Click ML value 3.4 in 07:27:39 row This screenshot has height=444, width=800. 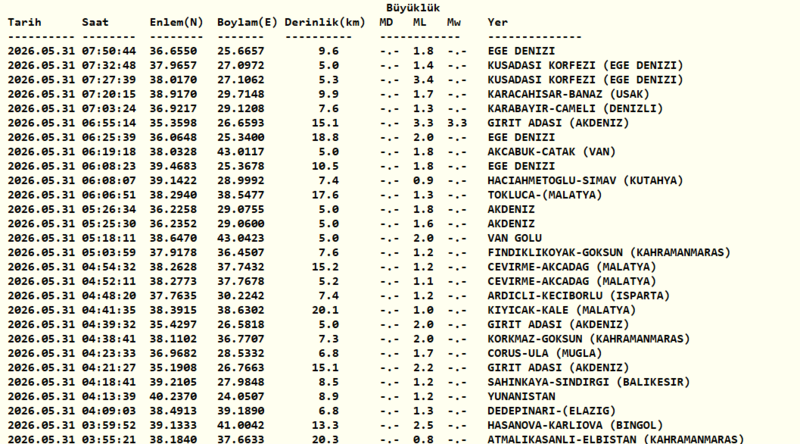click(x=423, y=80)
